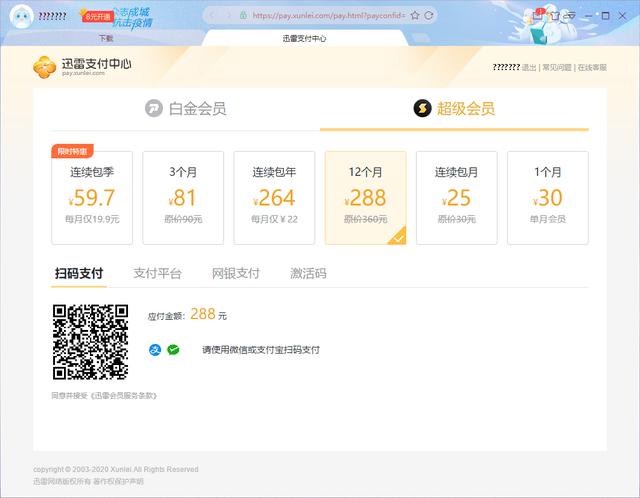This screenshot has width=640, height=498.
Task: Open the 网银支付 payment tab
Action: coord(235,273)
